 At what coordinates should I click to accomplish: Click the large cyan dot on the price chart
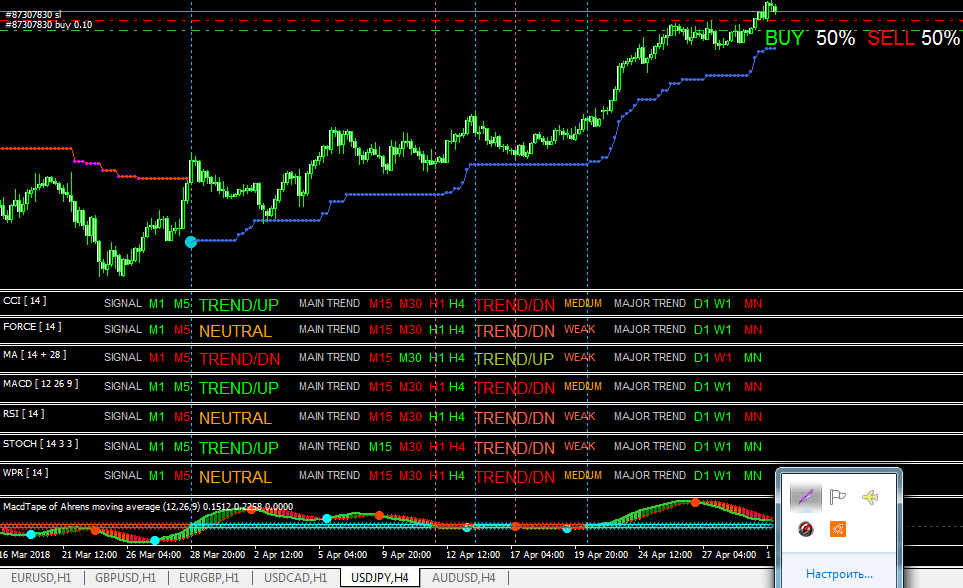[x=191, y=242]
